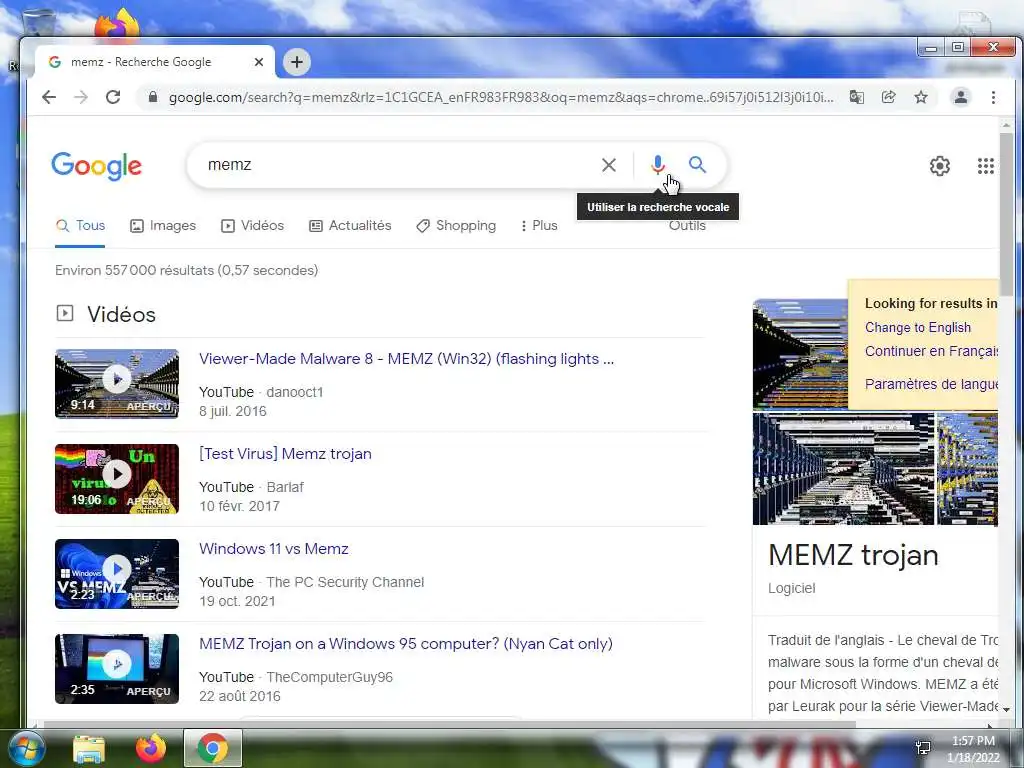Switch to the Images tab
The height and width of the screenshot is (768, 1024).
click(163, 226)
